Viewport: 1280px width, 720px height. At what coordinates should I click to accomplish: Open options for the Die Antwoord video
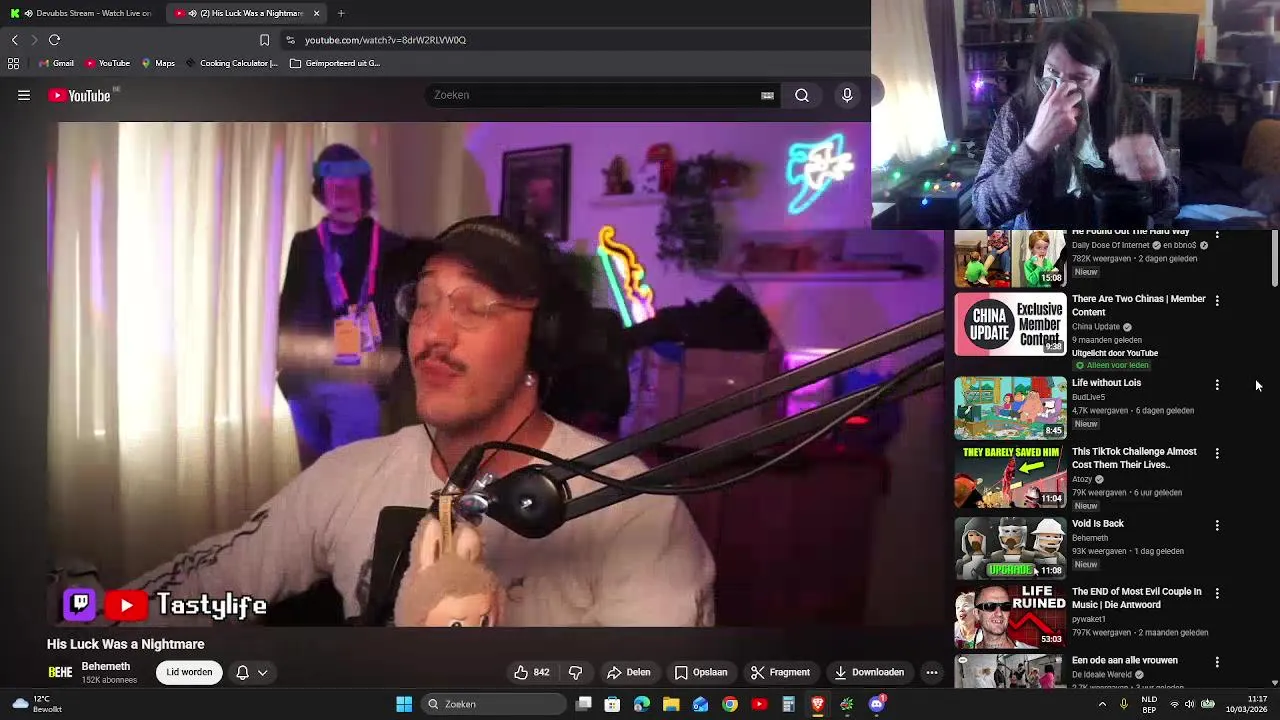(x=1217, y=594)
